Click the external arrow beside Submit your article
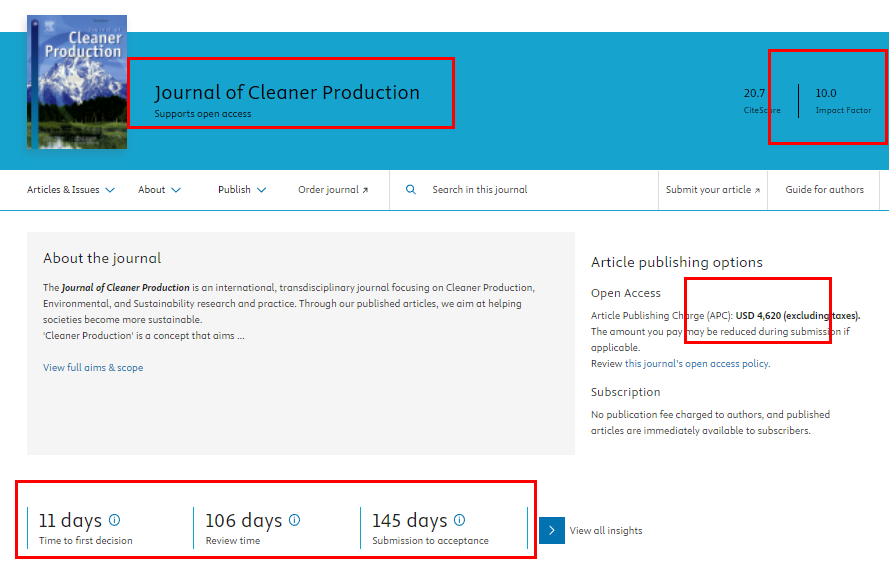This screenshot has width=889, height=572. pyautogui.click(x=757, y=190)
